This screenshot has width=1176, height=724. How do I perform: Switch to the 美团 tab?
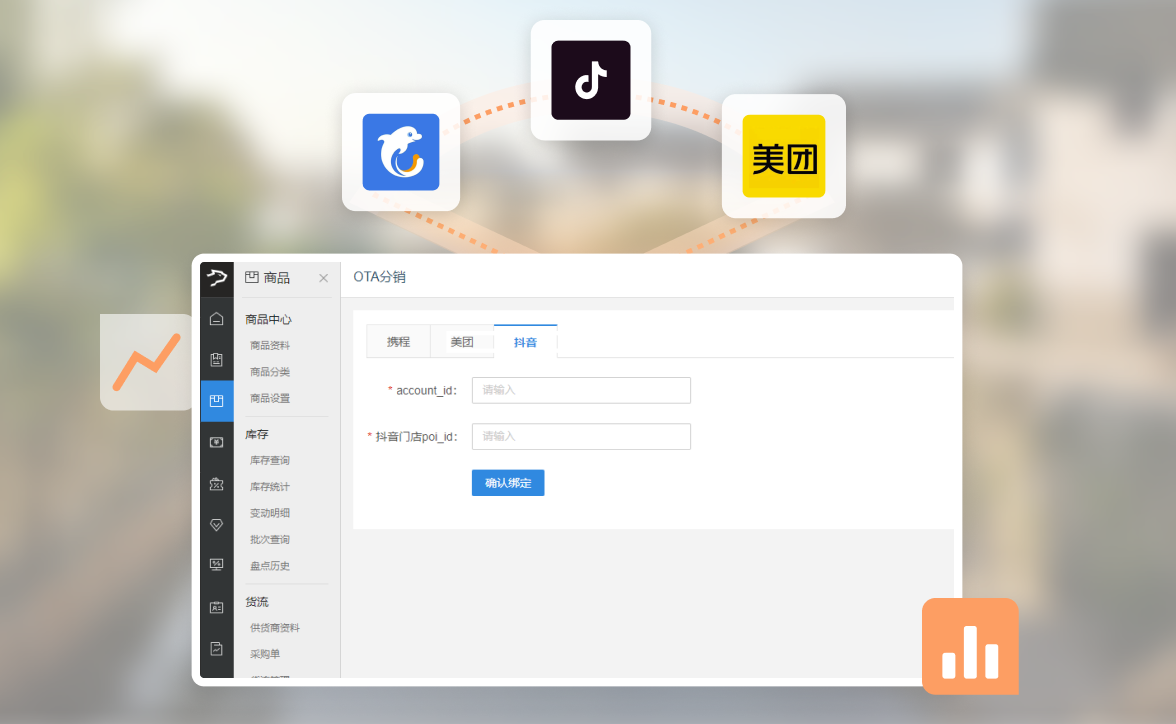[x=462, y=342]
